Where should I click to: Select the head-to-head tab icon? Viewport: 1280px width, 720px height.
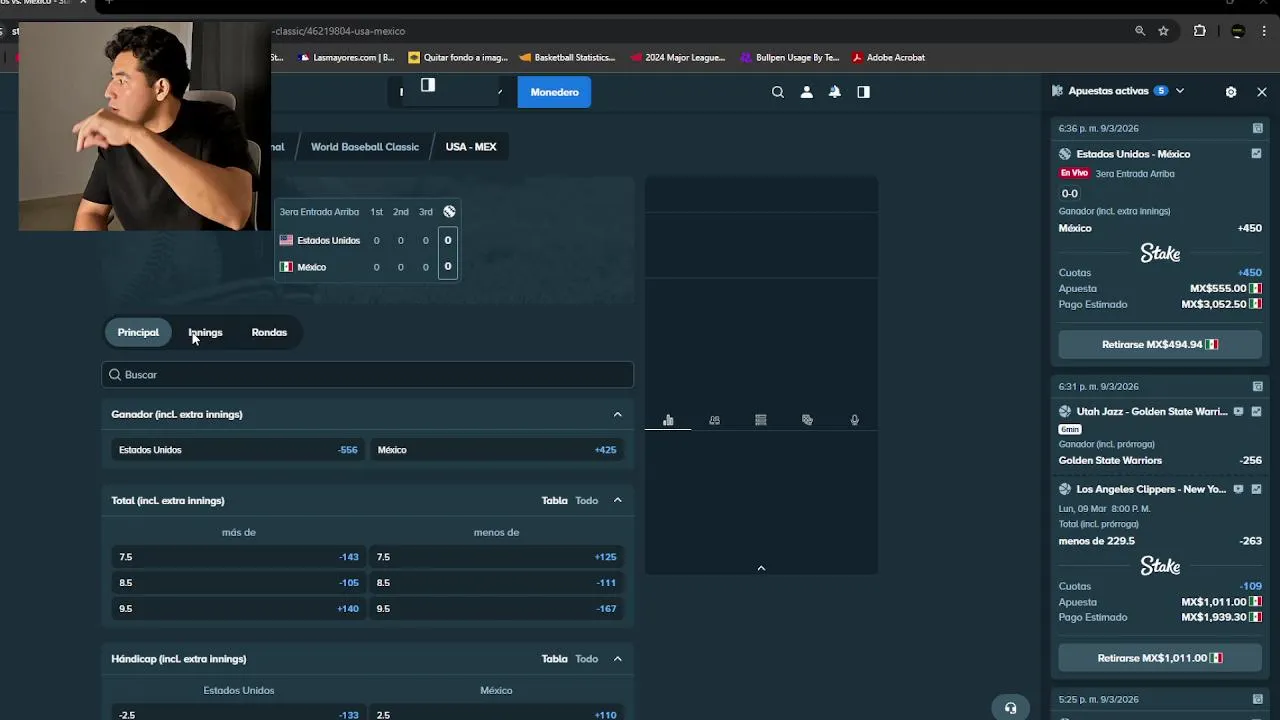(x=714, y=420)
